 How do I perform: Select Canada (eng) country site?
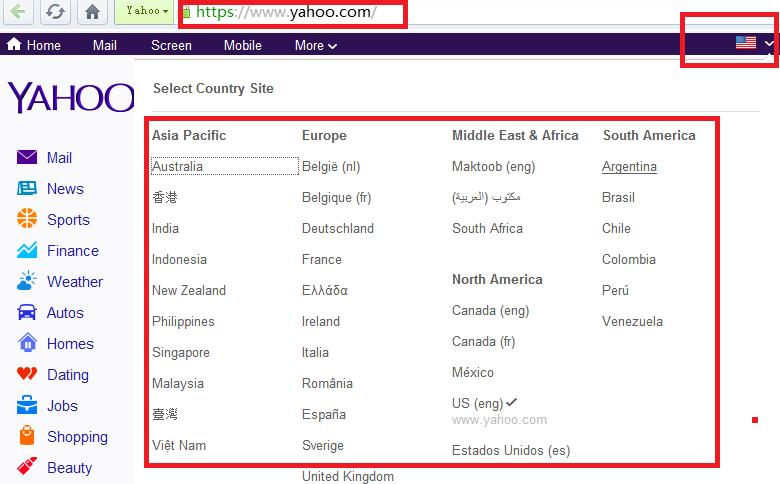490,311
